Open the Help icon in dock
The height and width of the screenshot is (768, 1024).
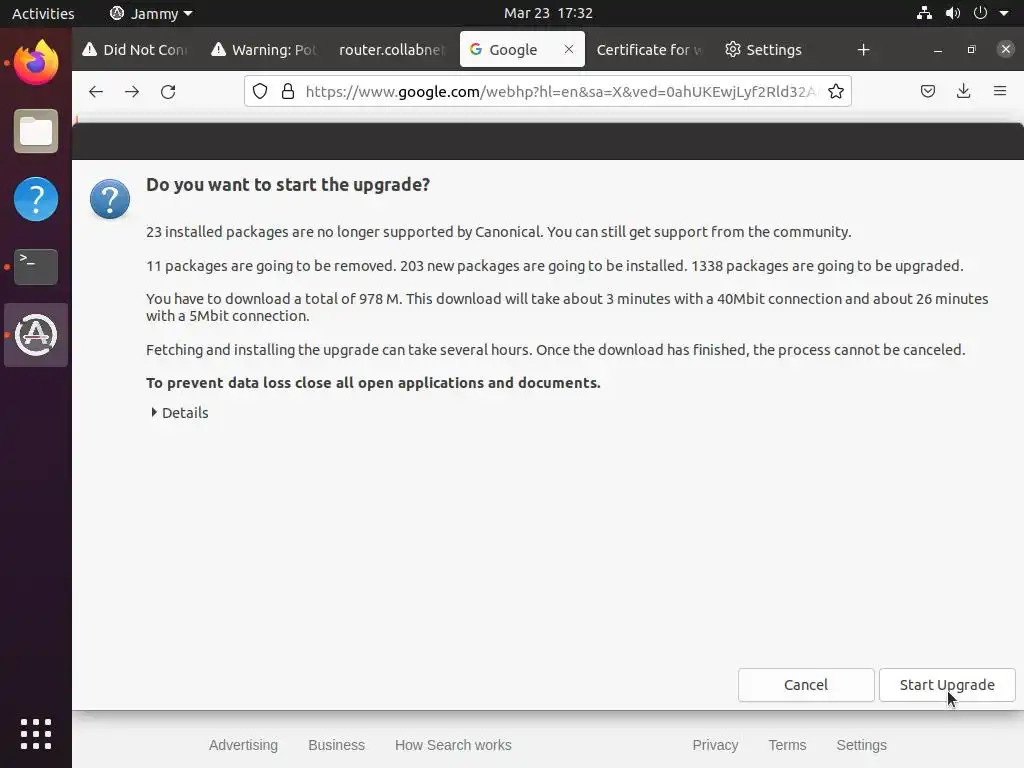pyautogui.click(x=36, y=199)
